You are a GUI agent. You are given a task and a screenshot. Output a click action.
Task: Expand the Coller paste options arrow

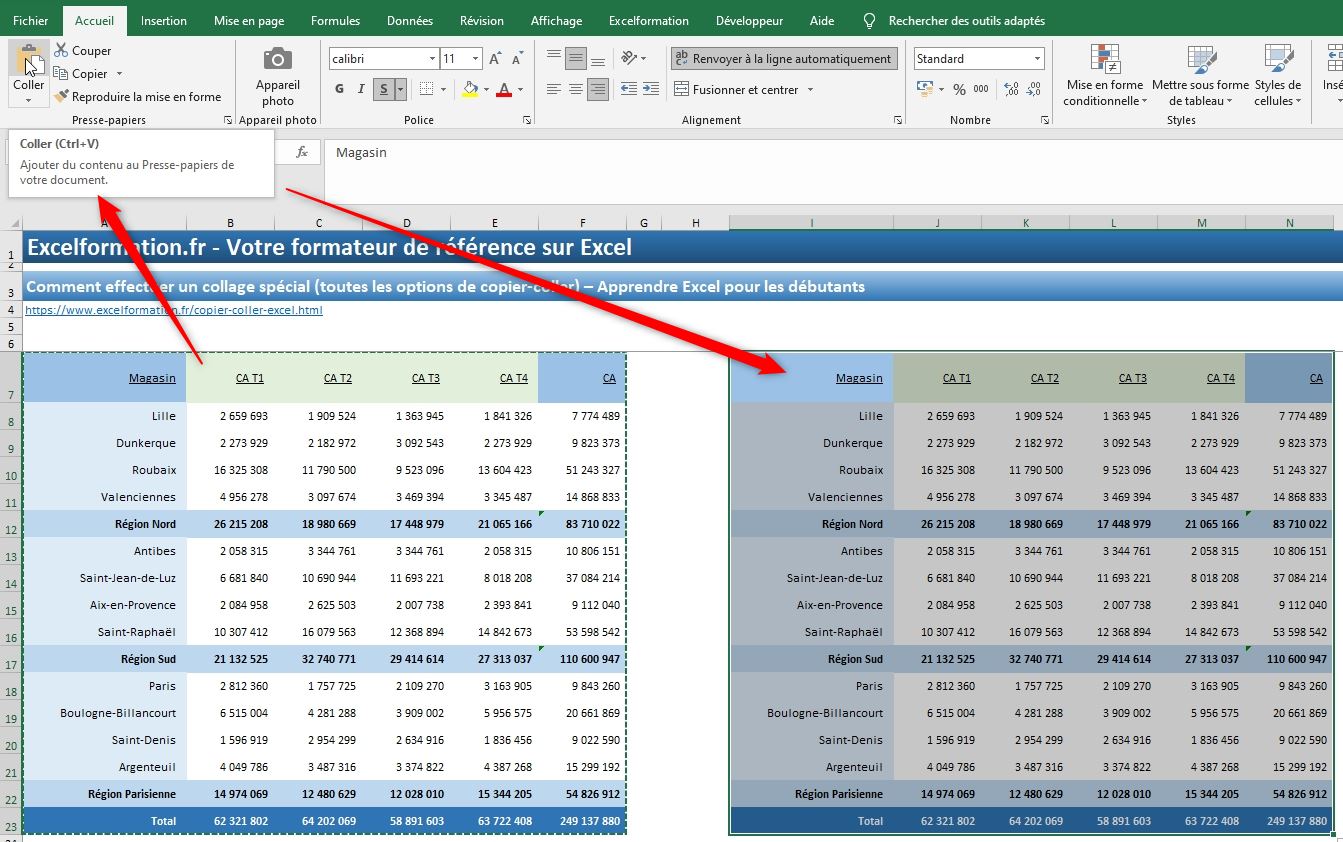click(28, 100)
